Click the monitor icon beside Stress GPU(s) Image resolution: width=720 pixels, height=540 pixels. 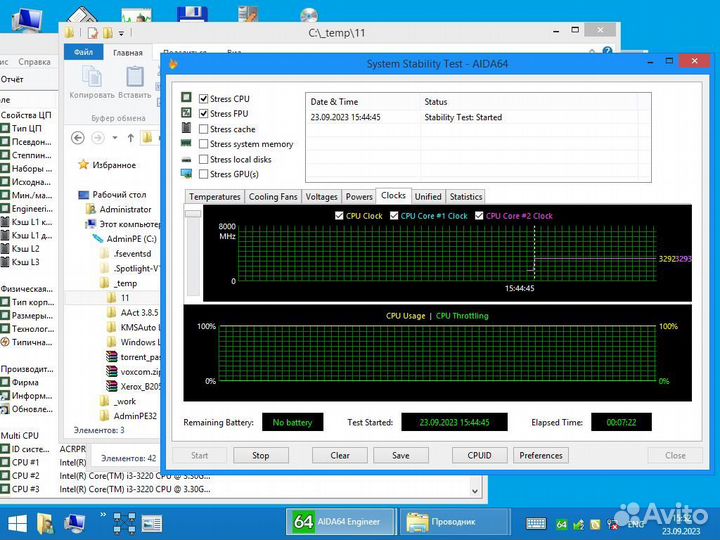click(x=186, y=174)
